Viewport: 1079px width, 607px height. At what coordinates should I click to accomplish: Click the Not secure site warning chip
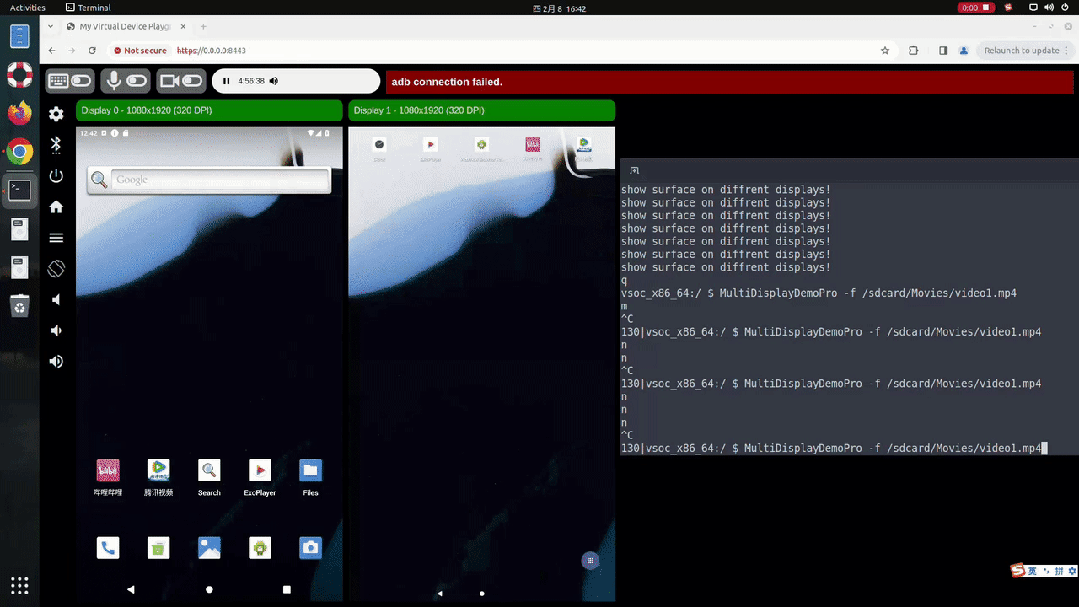click(x=140, y=50)
